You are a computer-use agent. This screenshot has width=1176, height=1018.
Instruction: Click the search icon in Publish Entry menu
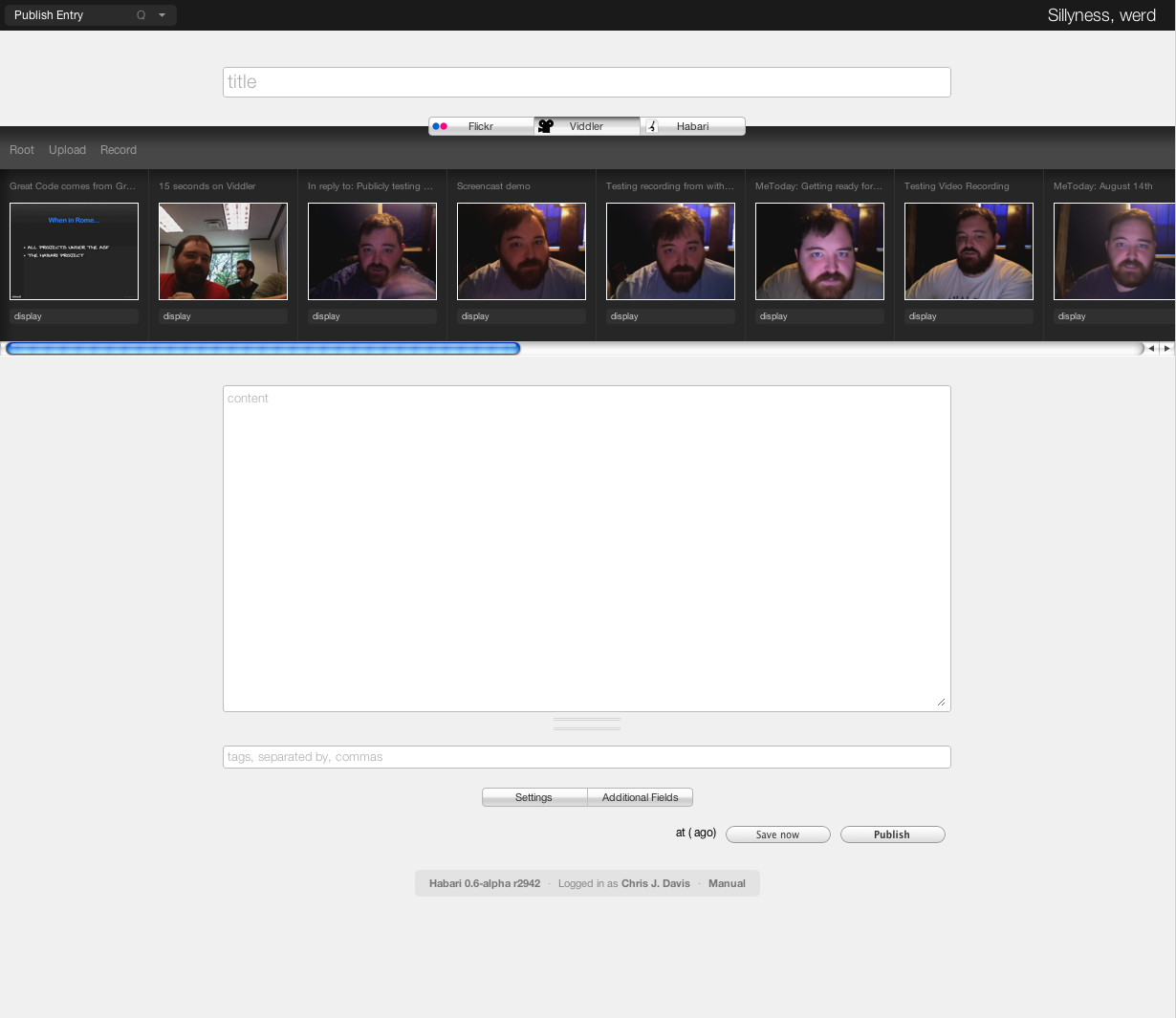click(141, 15)
